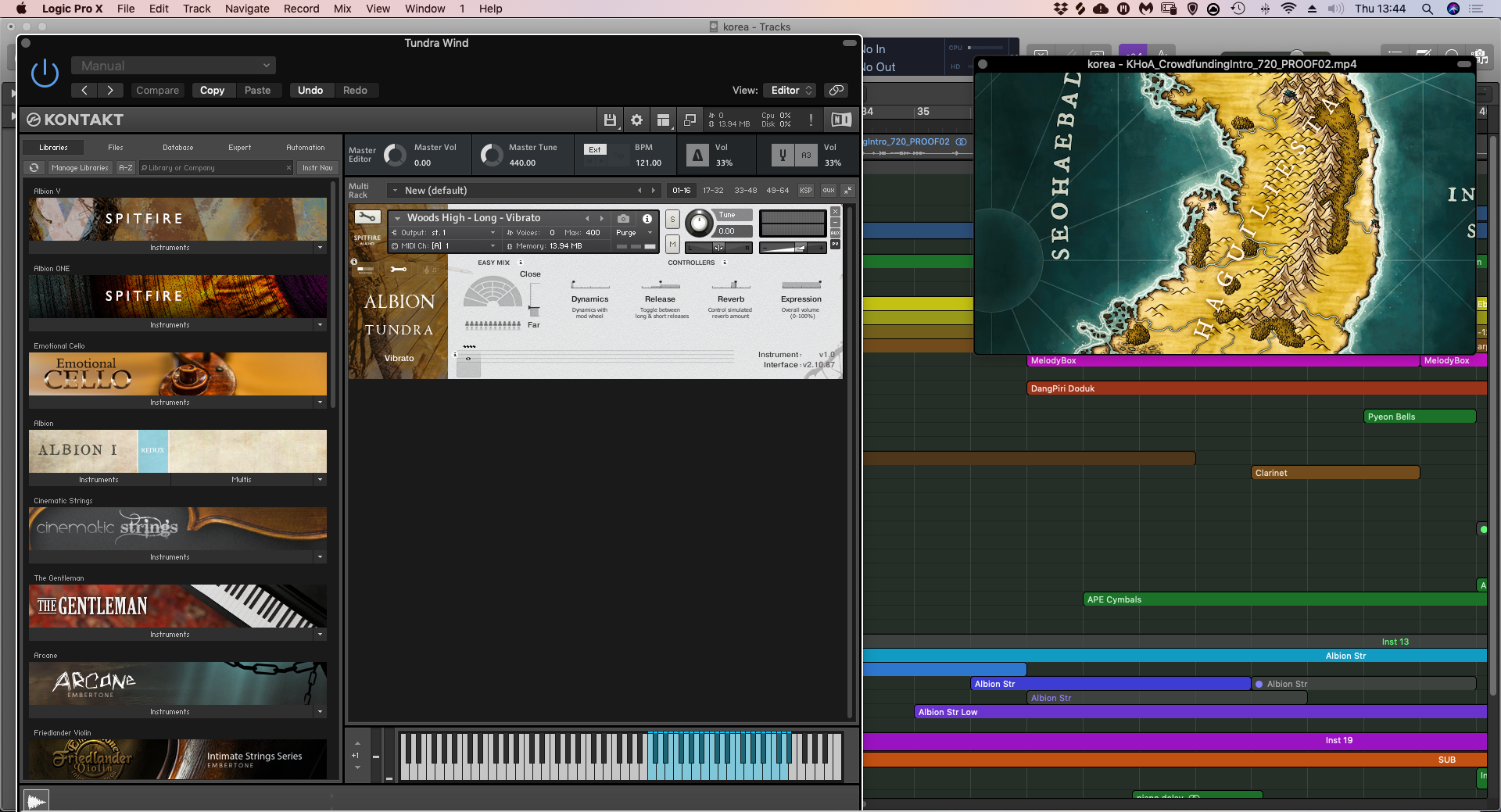The width and height of the screenshot is (1501, 812).
Task: Click Easy Mix info icon
Action: coord(521,263)
